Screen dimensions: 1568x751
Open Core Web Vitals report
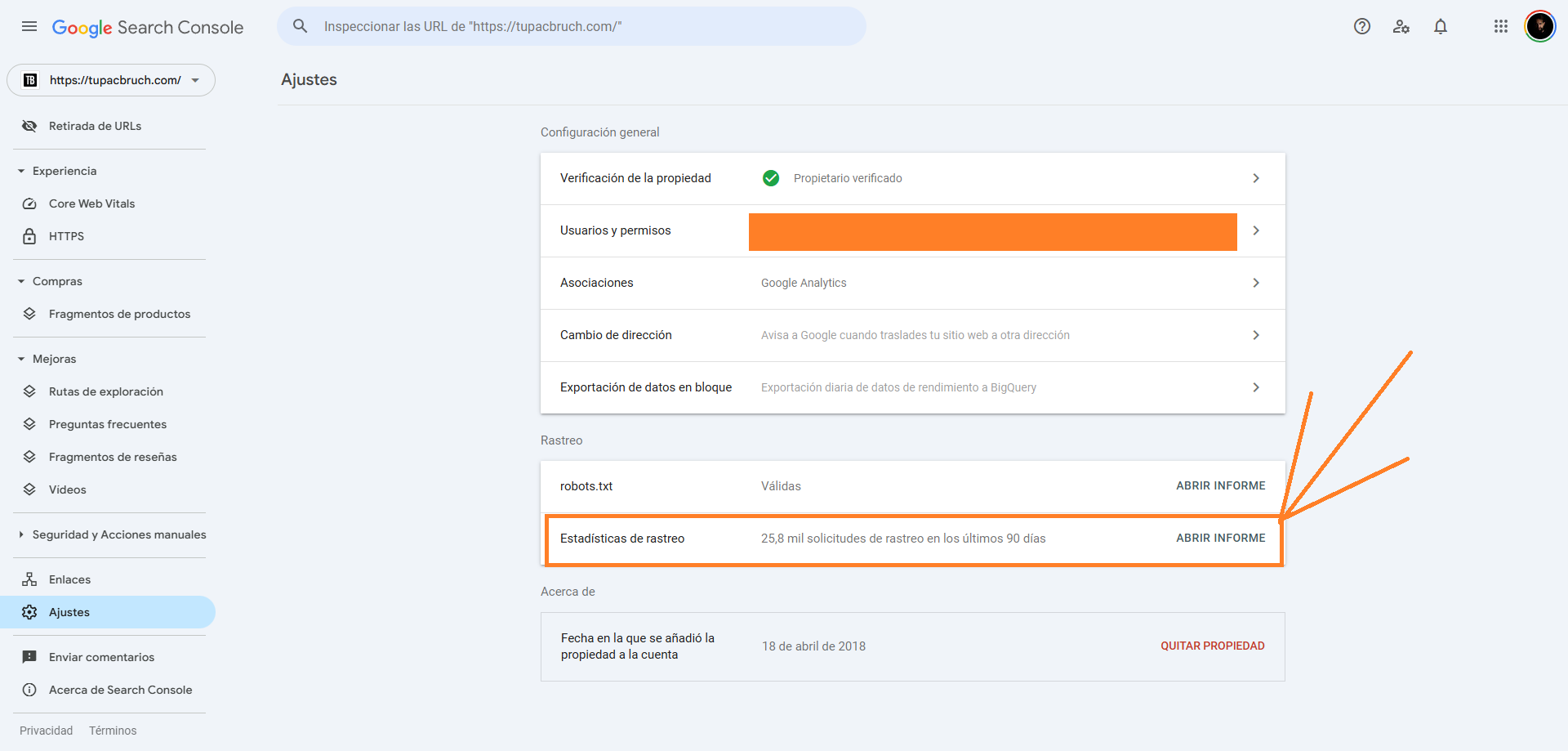(91, 203)
